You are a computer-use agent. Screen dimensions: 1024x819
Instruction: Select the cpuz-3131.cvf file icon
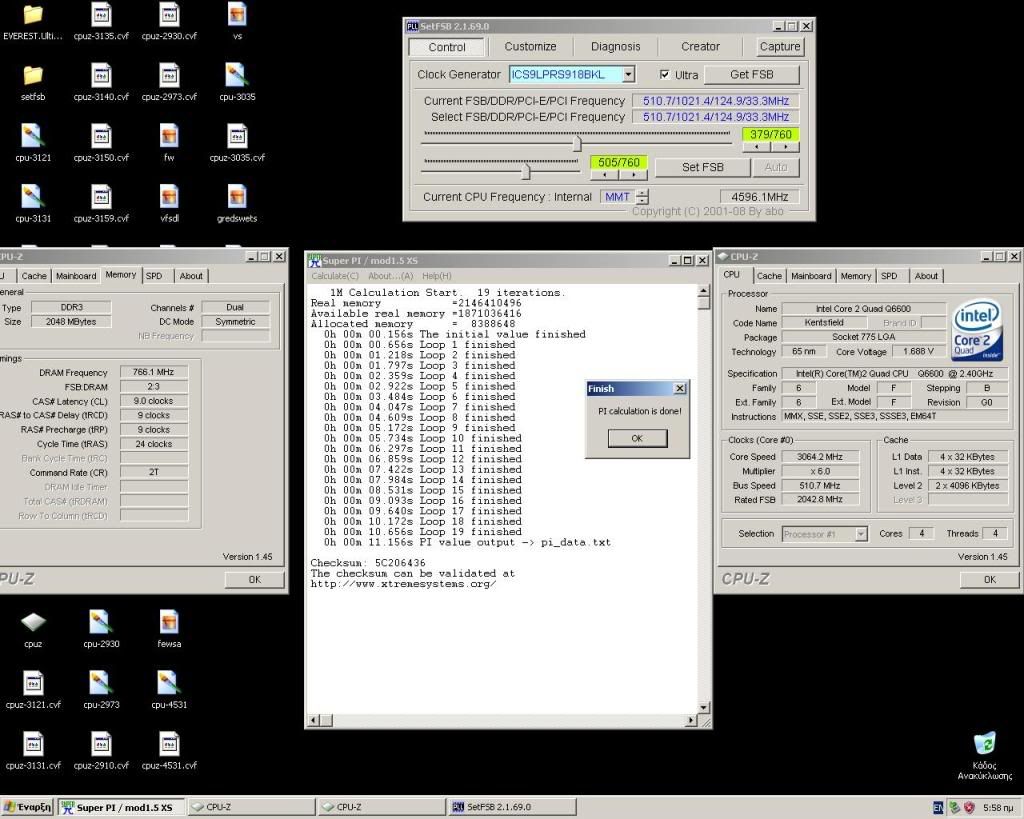coord(33,744)
